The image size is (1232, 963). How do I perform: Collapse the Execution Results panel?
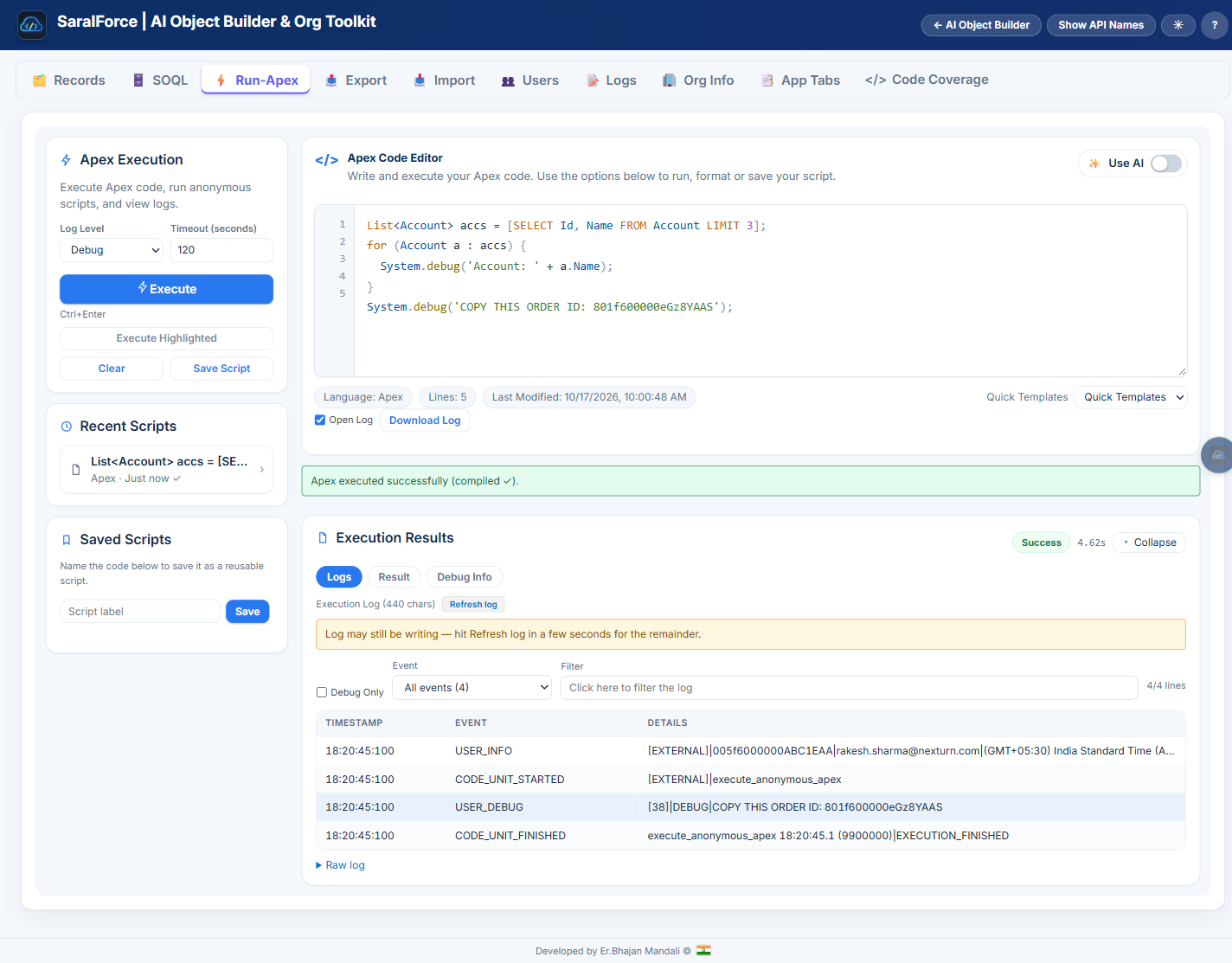pyautogui.click(x=1149, y=542)
